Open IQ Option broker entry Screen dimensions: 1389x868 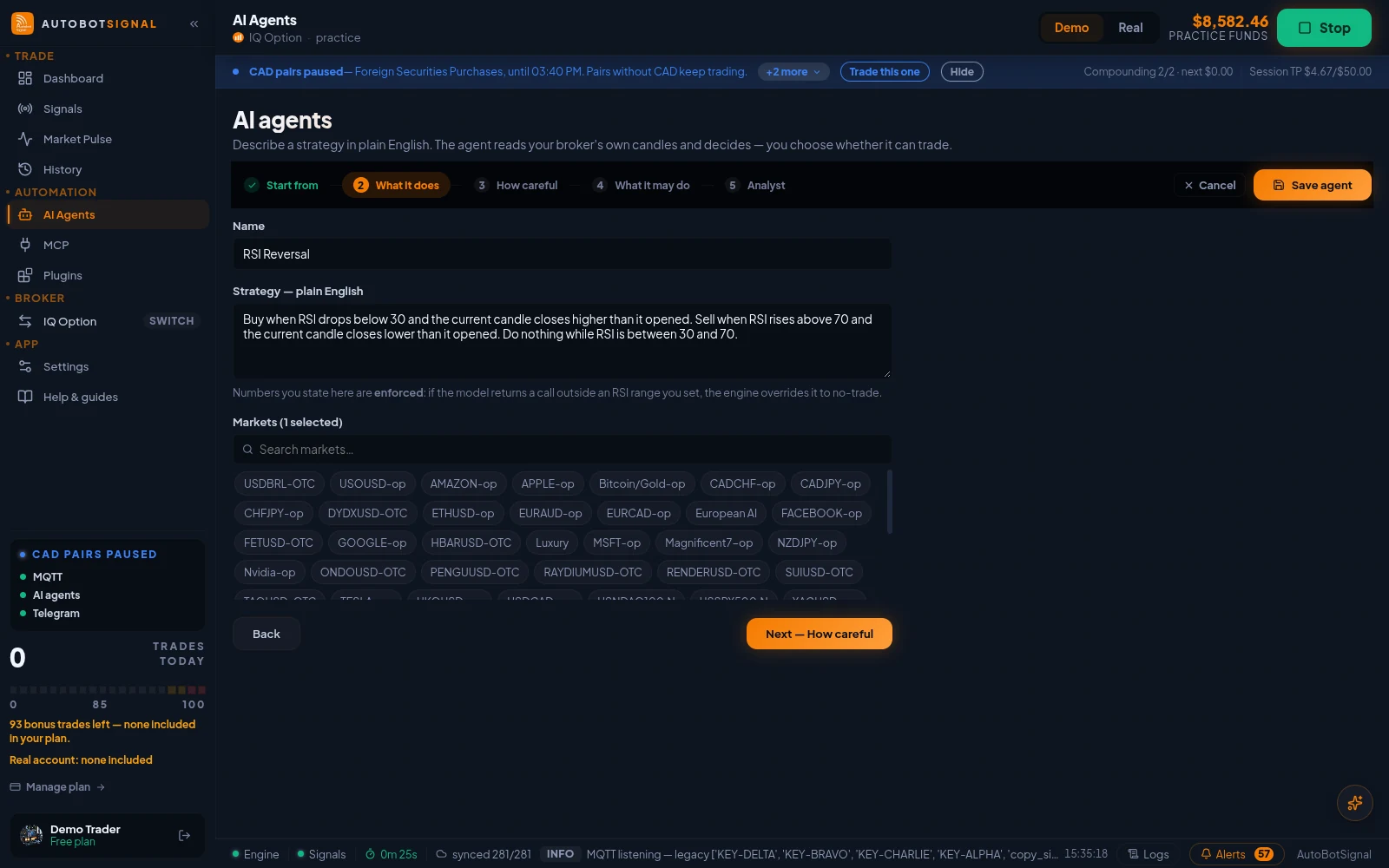point(69,321)
